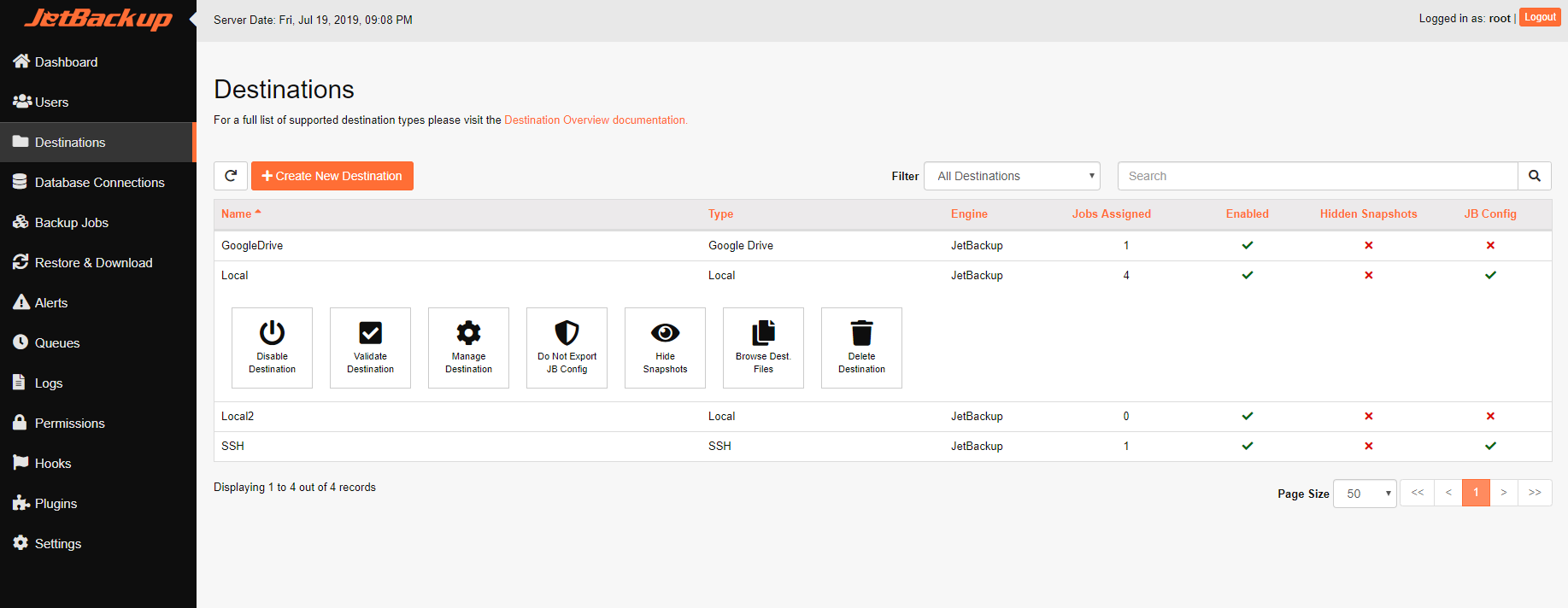Click the Hide Snapshots eye icon

coord(665,332)
